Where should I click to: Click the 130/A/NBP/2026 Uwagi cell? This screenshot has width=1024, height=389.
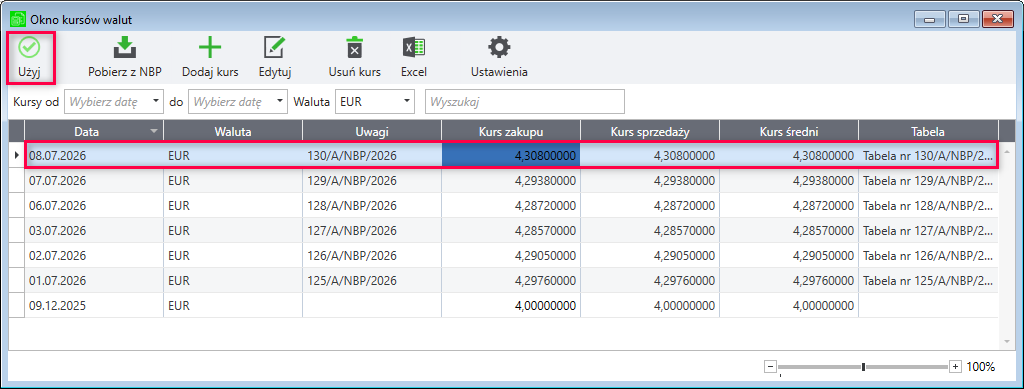coord(372,156)
